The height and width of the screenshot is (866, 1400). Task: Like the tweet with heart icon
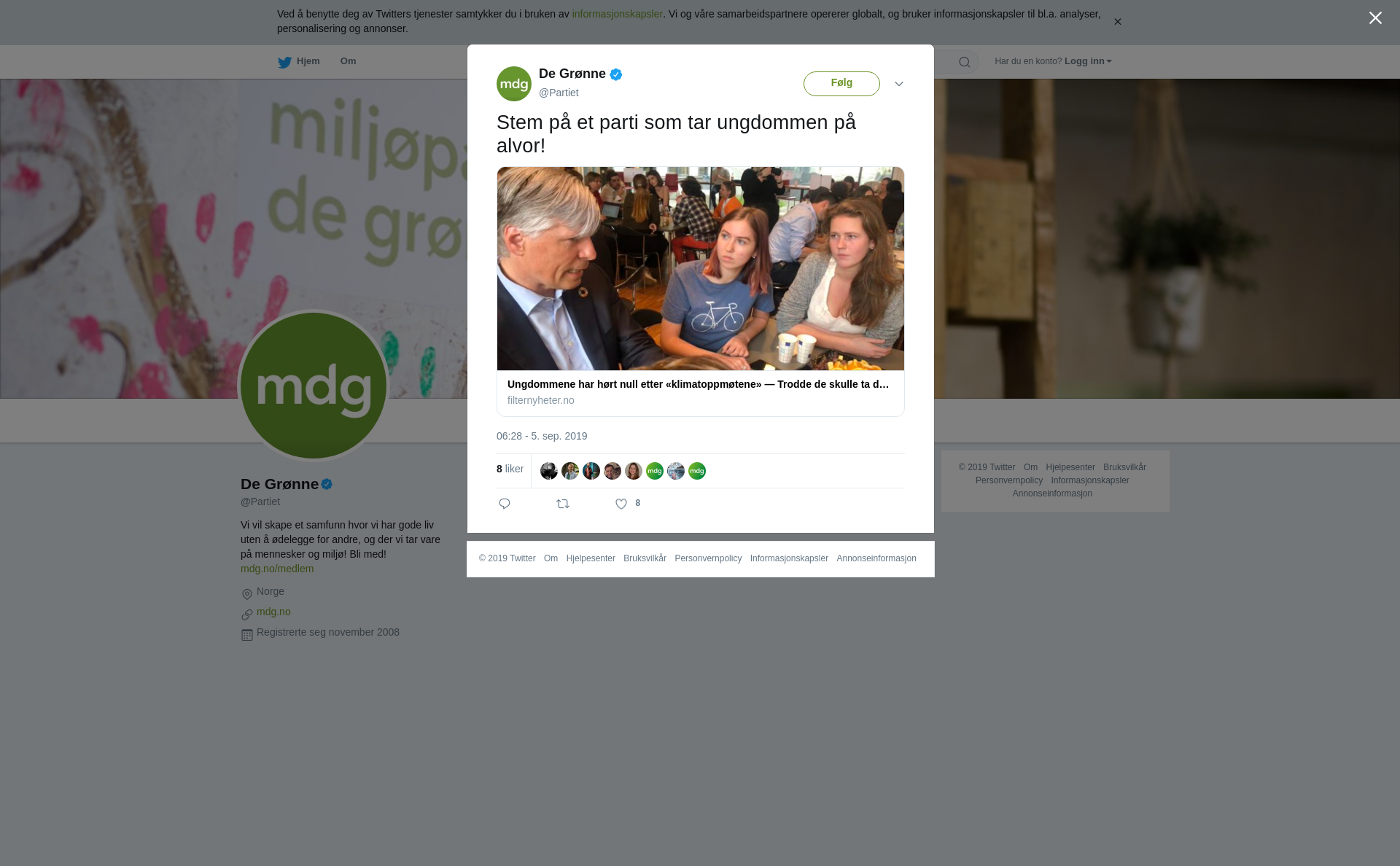(x=621, y=504)
